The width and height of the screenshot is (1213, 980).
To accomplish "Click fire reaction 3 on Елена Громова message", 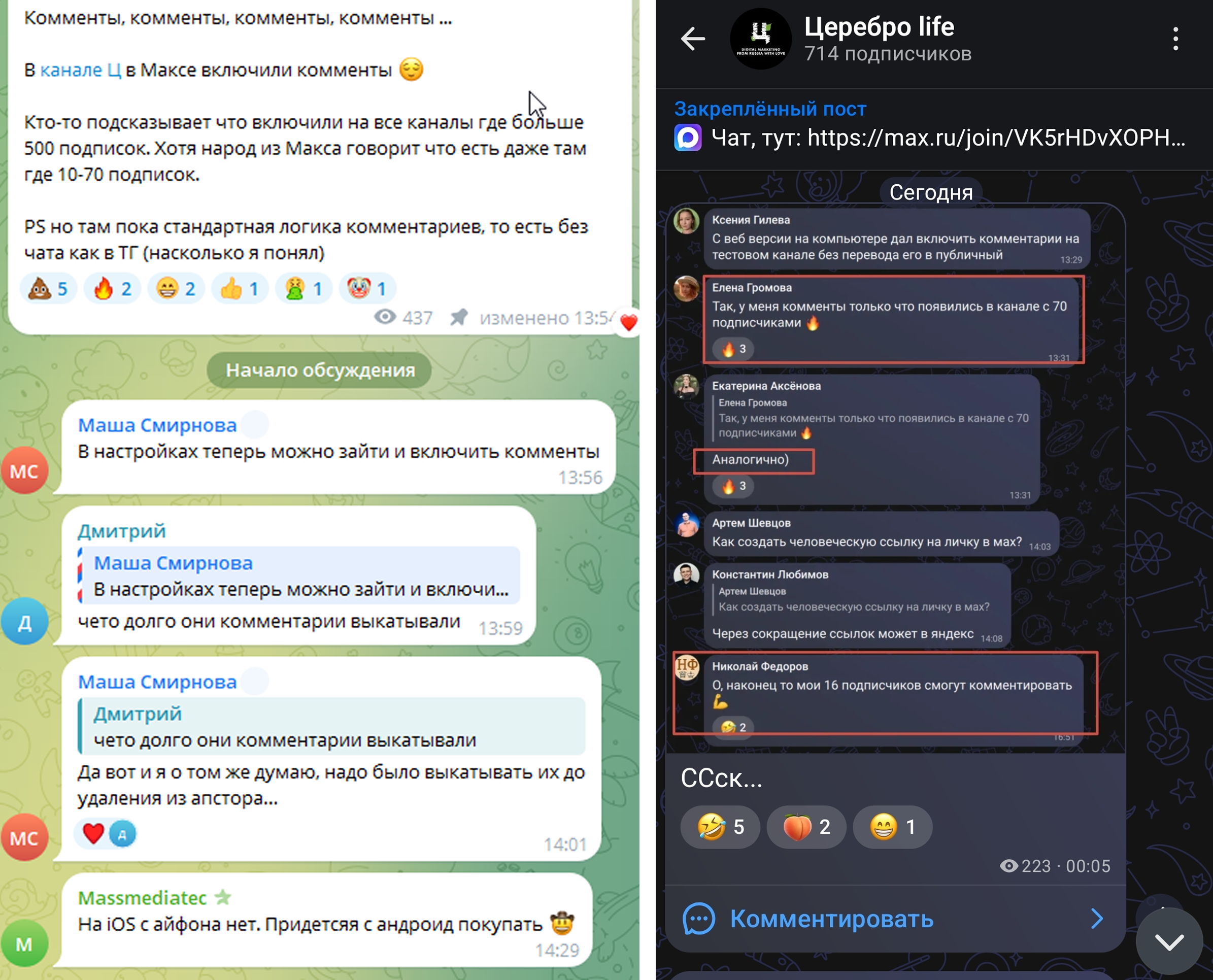I will (733, 349).
